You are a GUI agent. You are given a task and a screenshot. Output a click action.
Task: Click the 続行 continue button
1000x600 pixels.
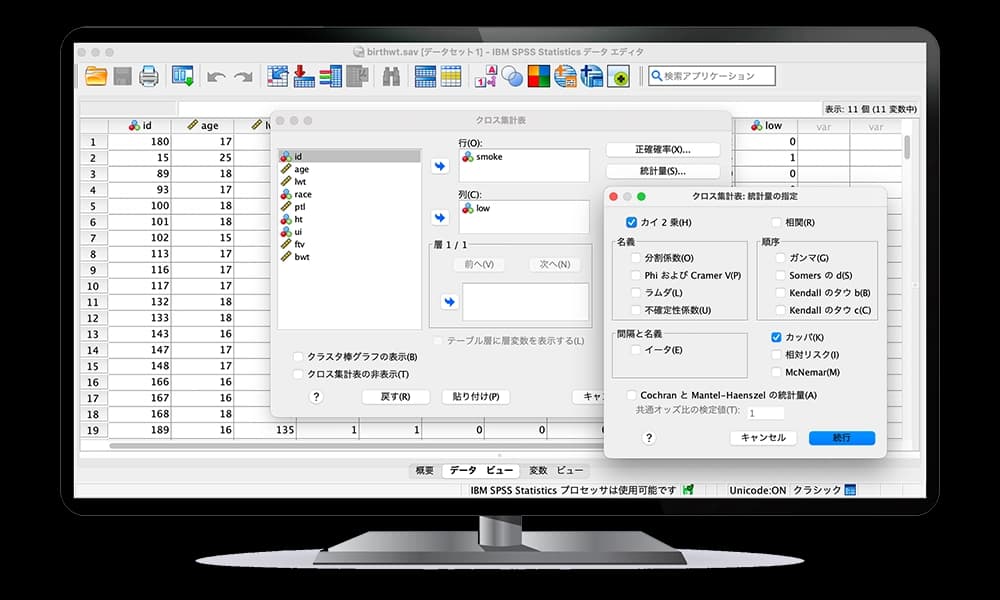(x=842, y=437)
